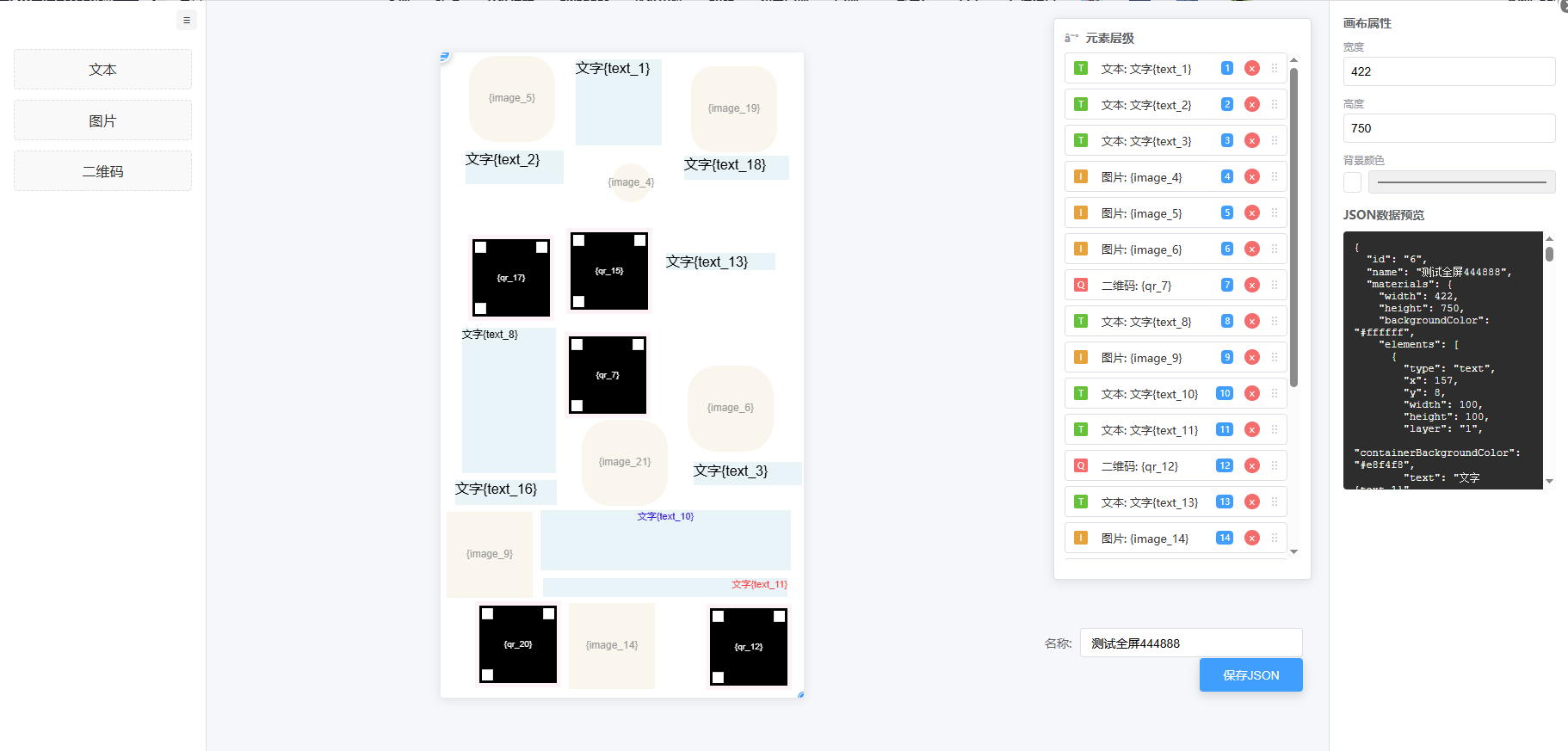Image resolution: width=1568 pixels, height=751 pixels.
Task: Select the 文字{text_11} layer row
Action: tap(1176, 430)
